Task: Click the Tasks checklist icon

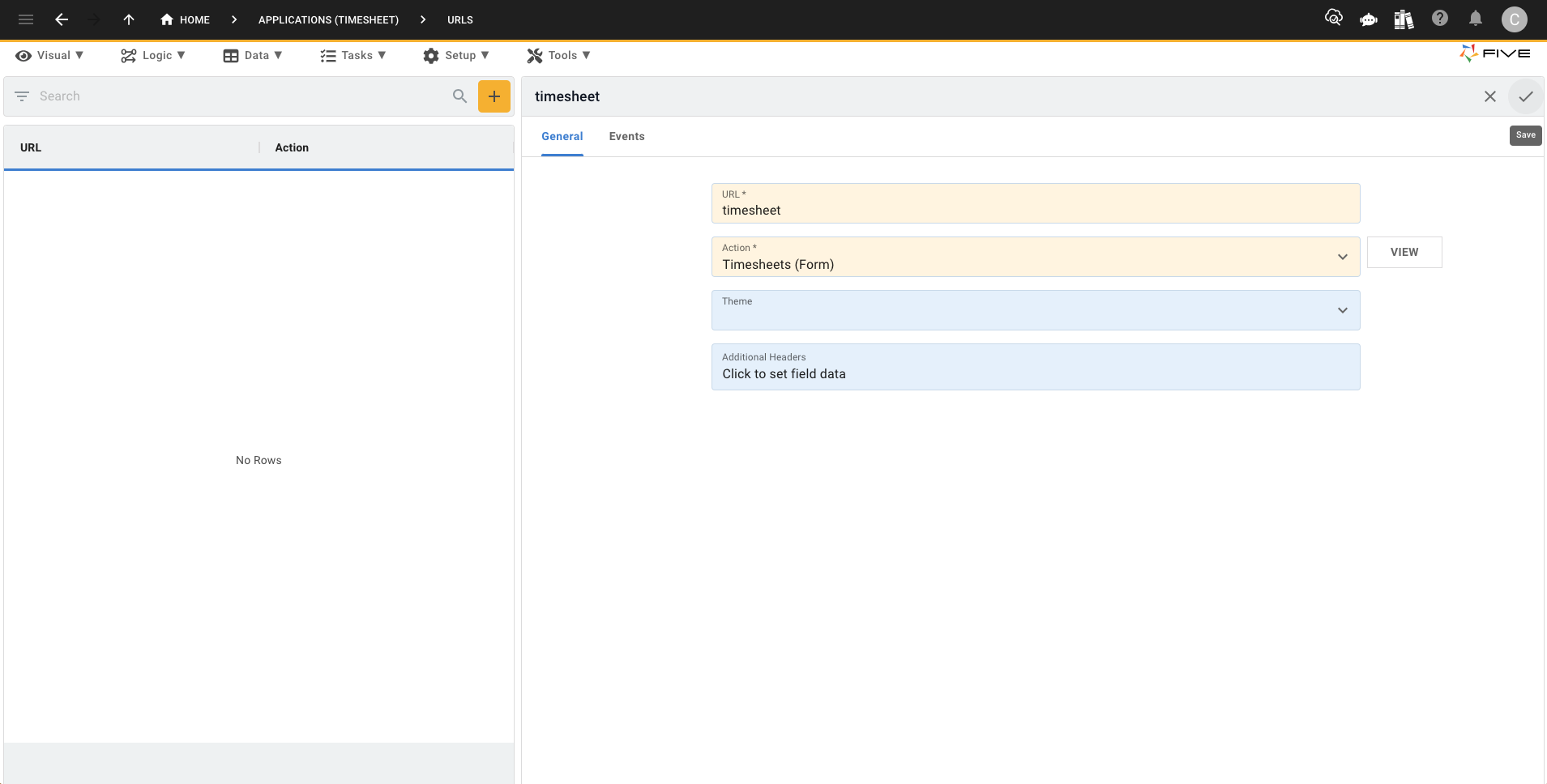Action: (327, 55)
